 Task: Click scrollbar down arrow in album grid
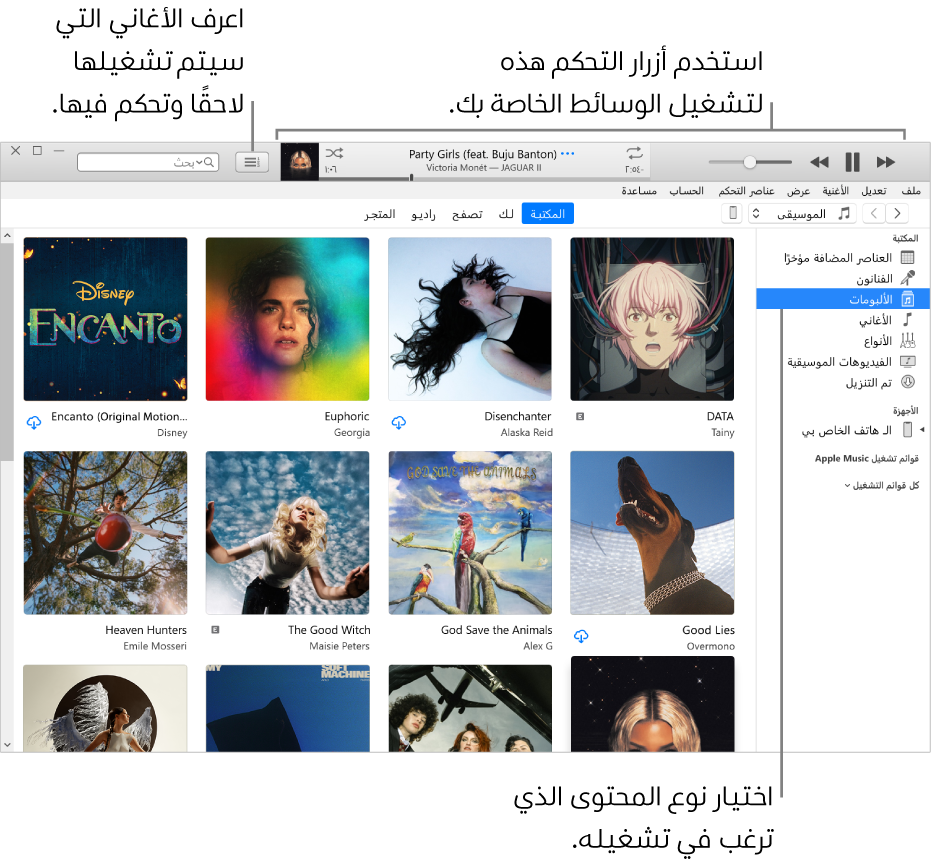pos(7,744)
